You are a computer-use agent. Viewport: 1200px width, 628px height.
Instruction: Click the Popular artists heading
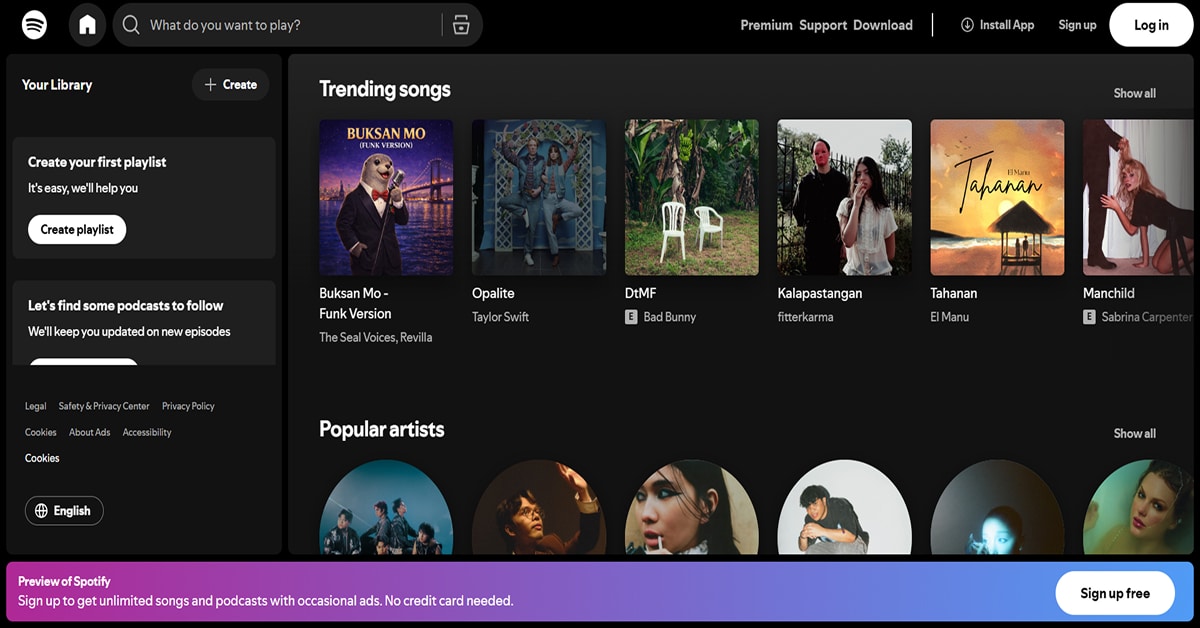382,429
